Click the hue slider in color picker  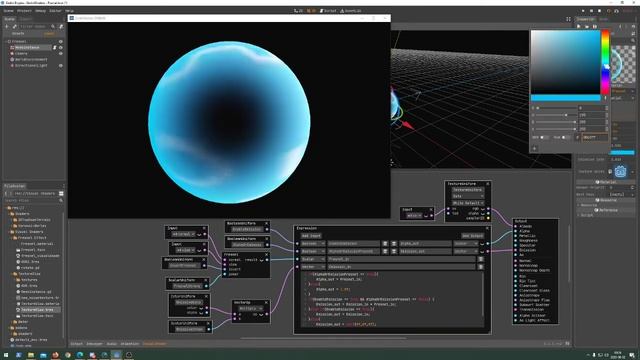click(605, 62)
